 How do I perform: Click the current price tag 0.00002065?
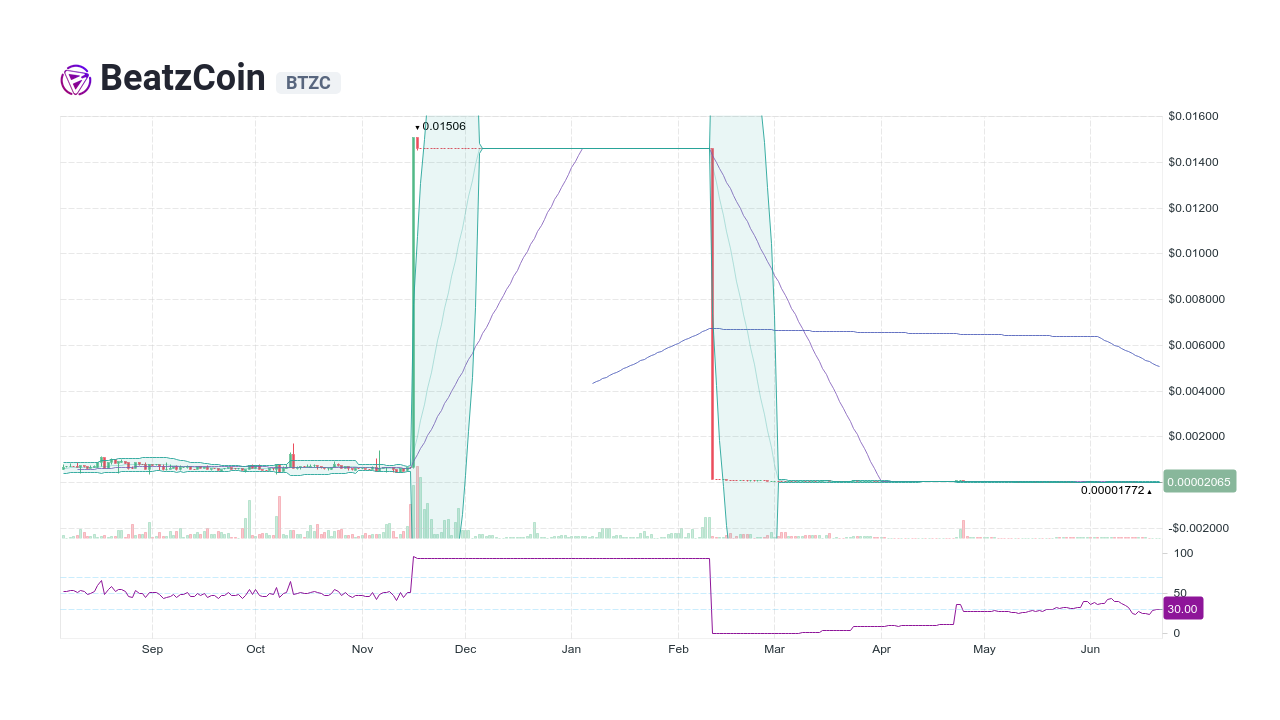(x=1200, y=481)
